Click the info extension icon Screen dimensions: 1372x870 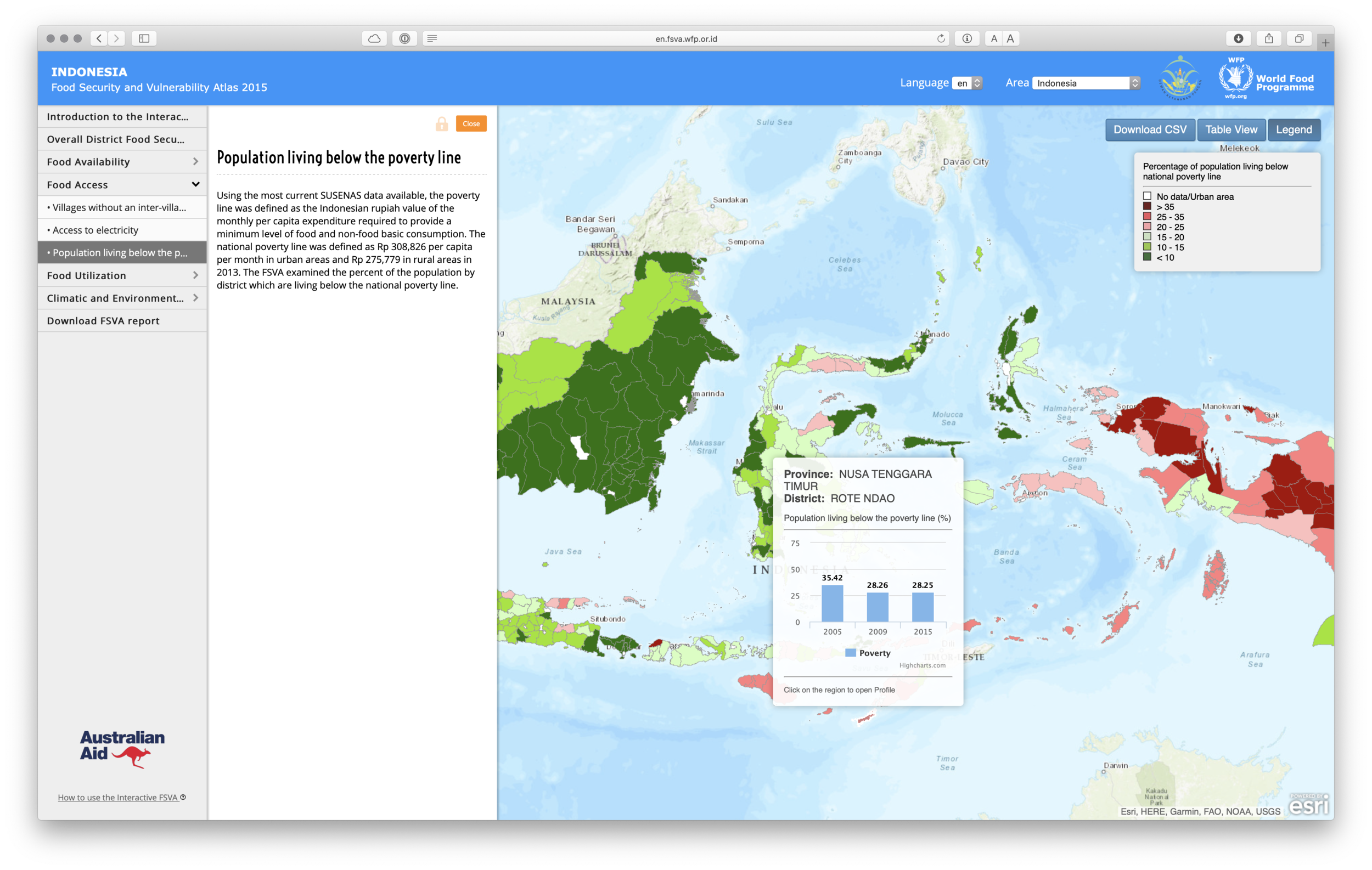967,38
